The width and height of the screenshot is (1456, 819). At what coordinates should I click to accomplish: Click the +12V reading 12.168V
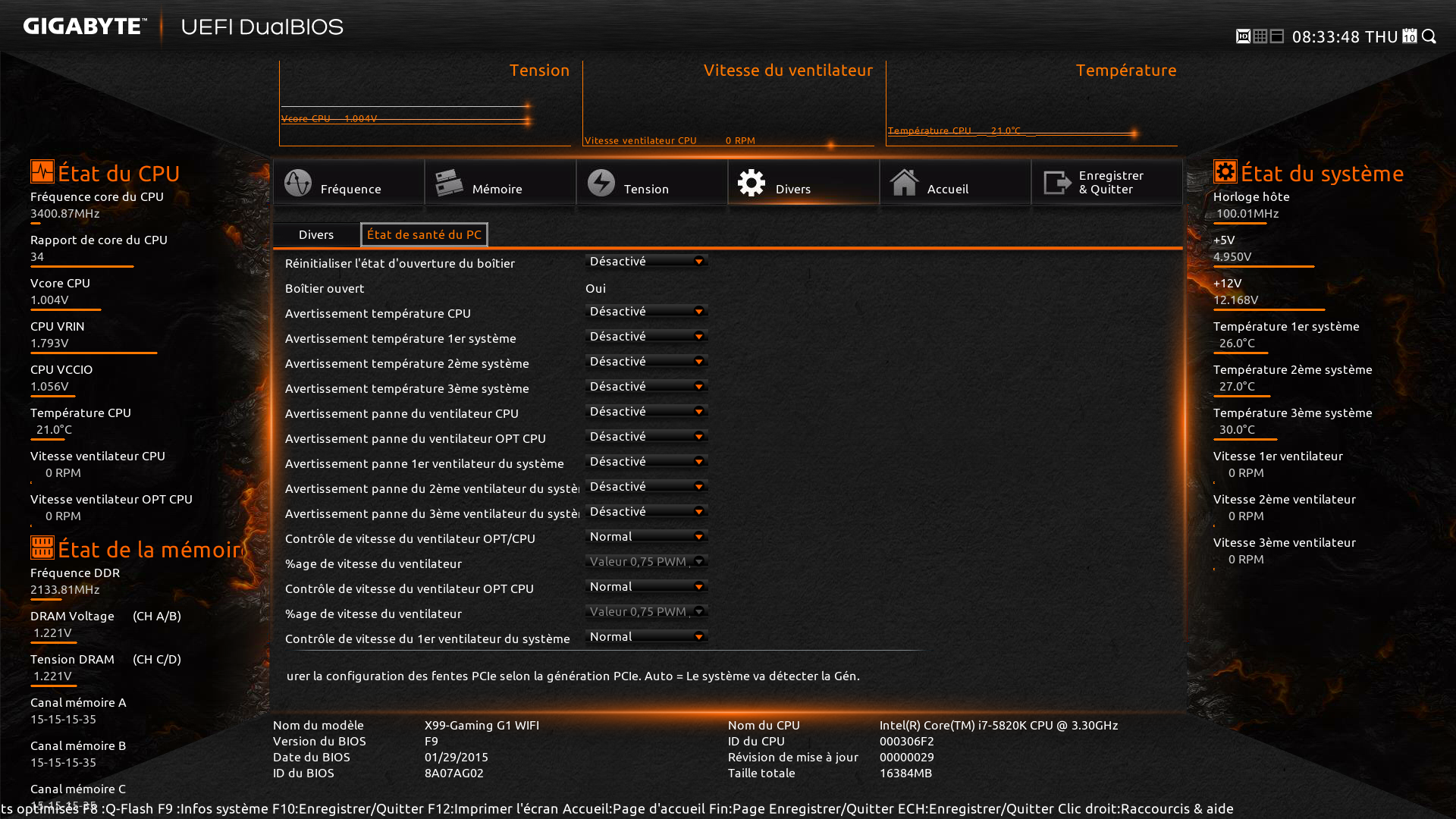pyautogui.click(x=1236, y=300)
